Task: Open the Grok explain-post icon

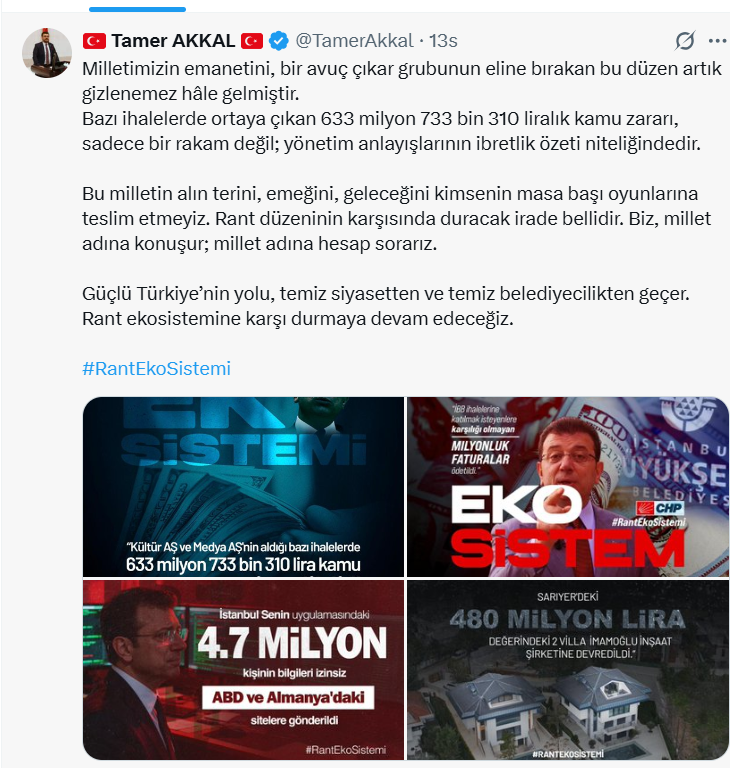Action: [684, 41]
